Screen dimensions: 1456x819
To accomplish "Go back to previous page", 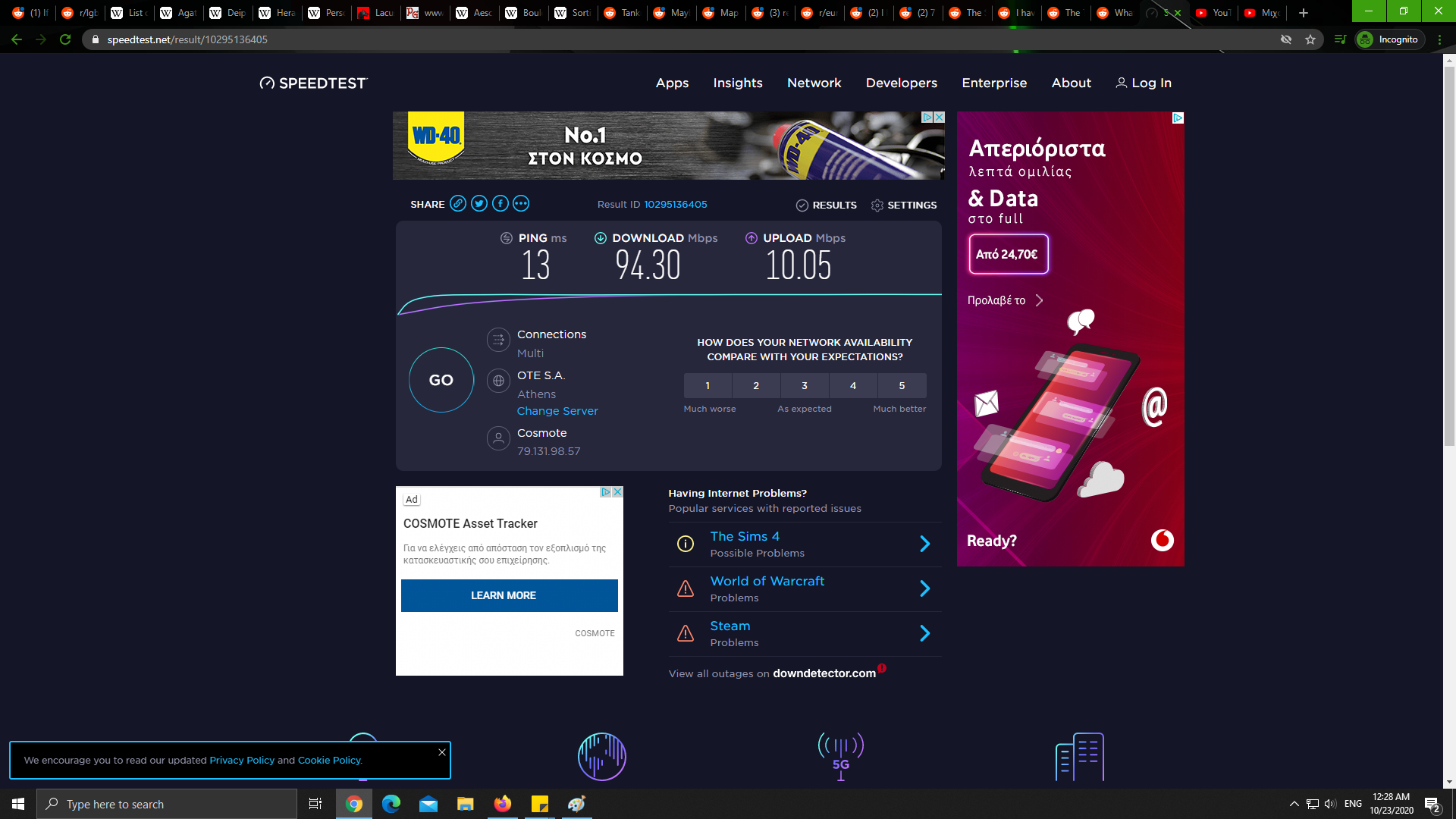I will 17,39.
